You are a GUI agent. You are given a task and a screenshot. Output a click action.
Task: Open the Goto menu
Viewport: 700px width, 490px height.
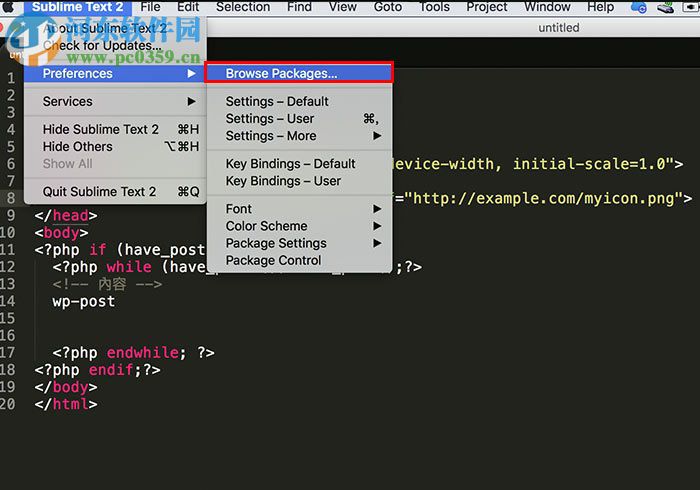pos(388,7)
